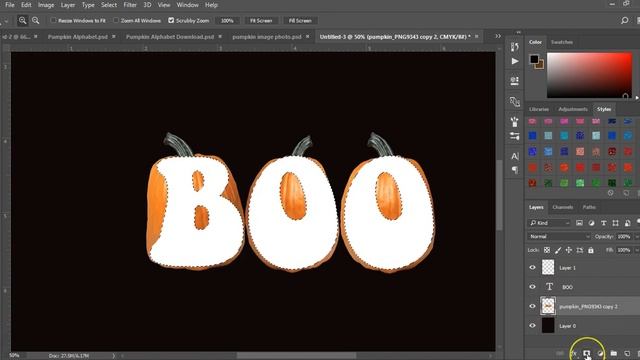
Task: Open the Kind filter dropdown
Action: 549,223
